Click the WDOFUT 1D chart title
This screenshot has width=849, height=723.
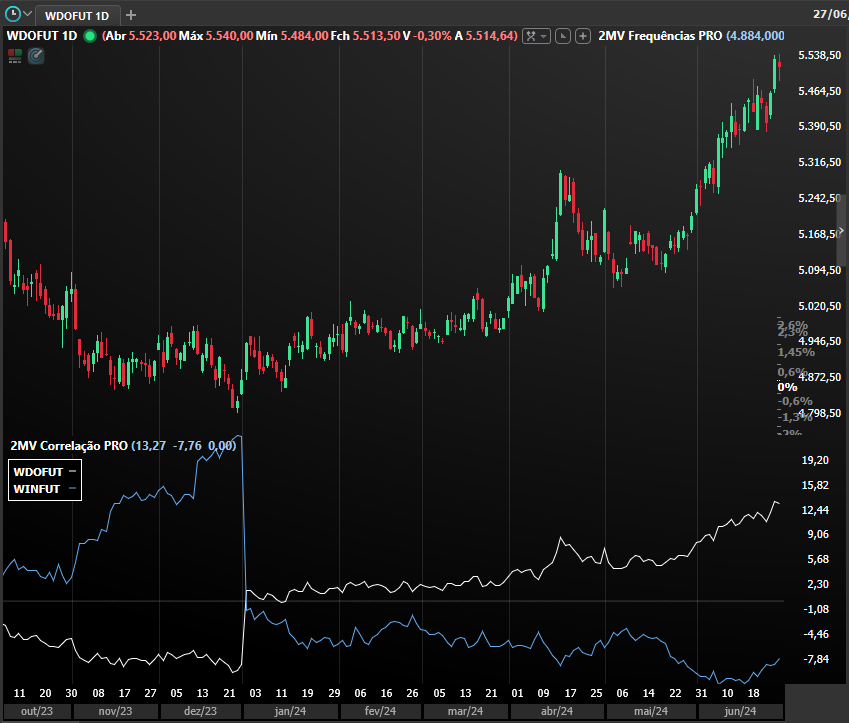pyautogui.click(x=42, y=36)
